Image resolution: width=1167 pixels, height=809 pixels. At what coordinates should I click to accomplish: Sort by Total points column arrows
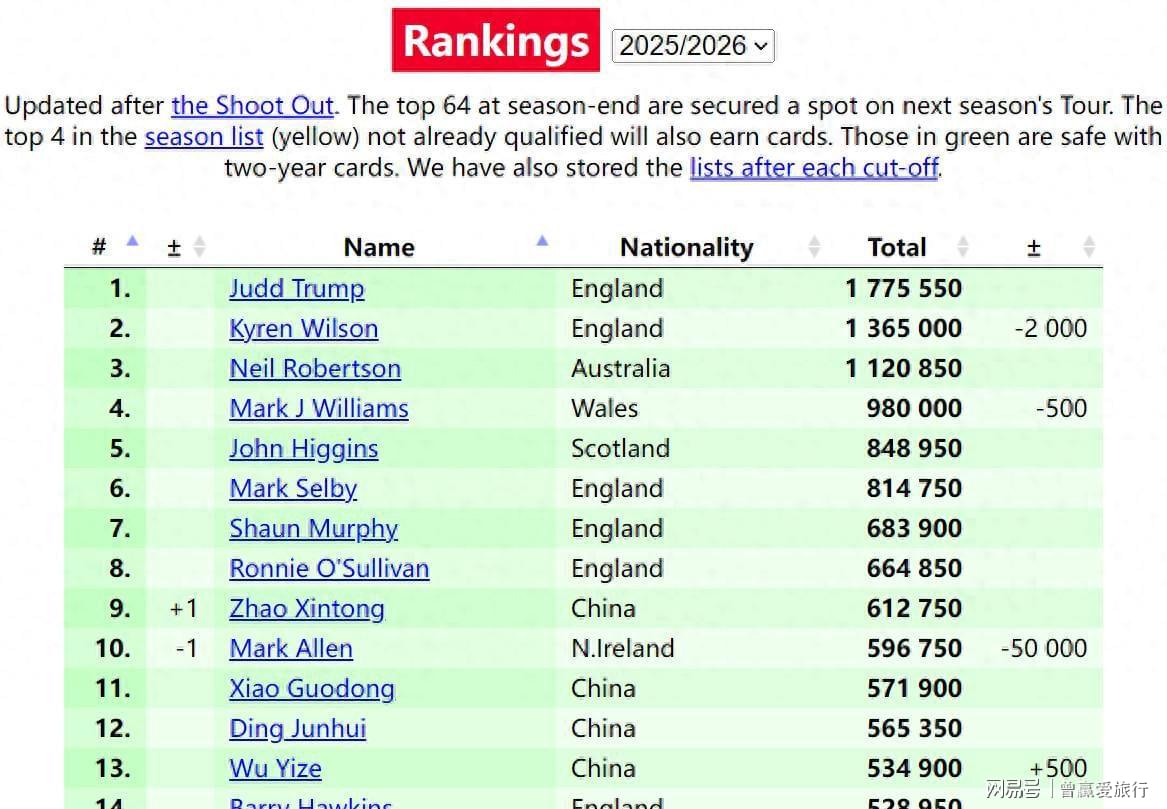[963, 247]
